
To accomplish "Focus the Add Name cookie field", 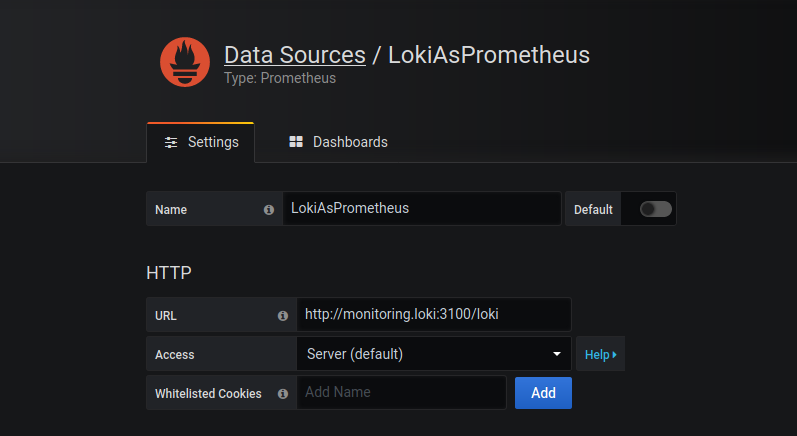I will click(x=401, y=393).
